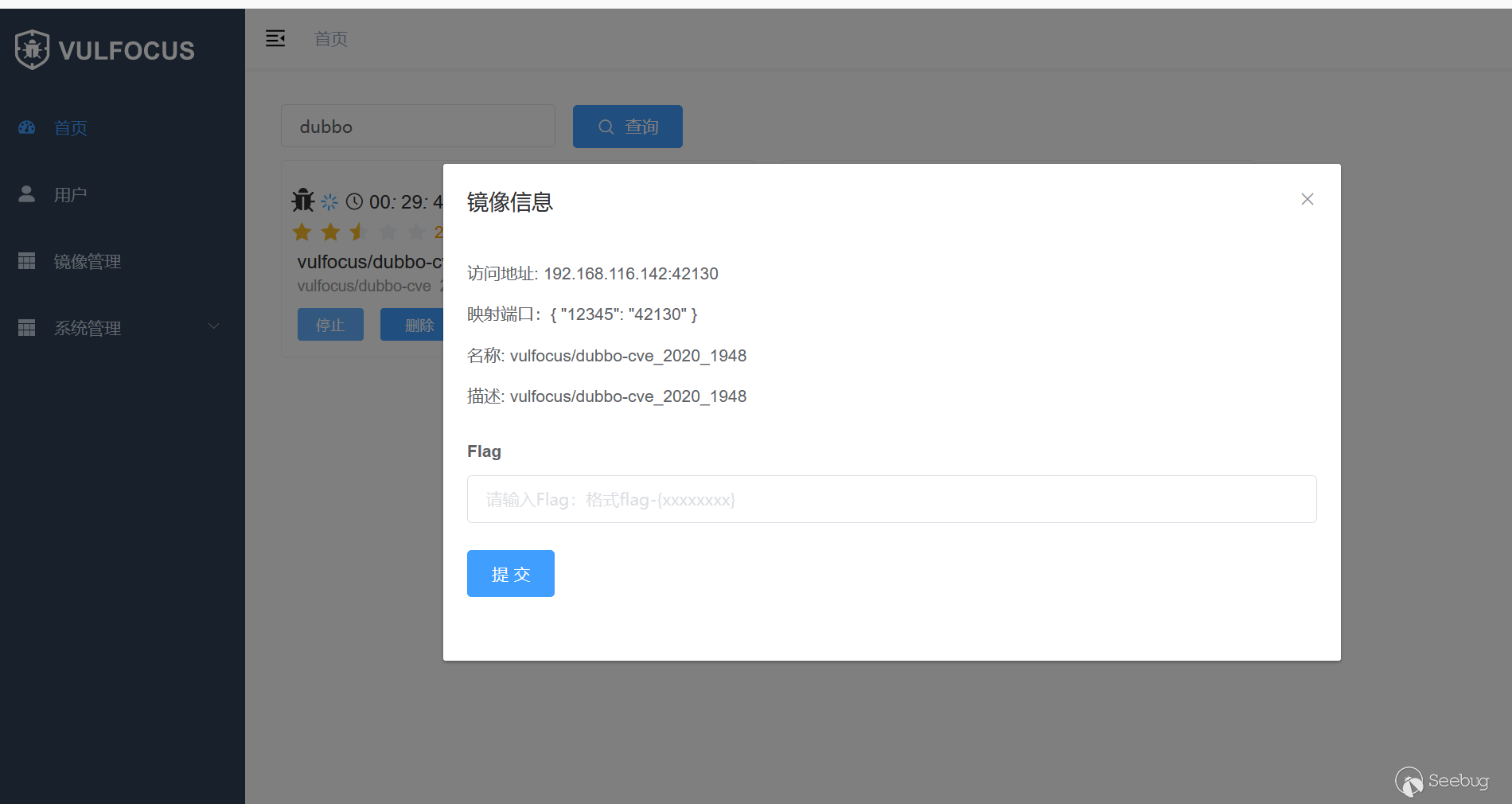The image size is (1512, 804).
Task: Click the Vulfocus shield logo icon
Action: [32, 49]
